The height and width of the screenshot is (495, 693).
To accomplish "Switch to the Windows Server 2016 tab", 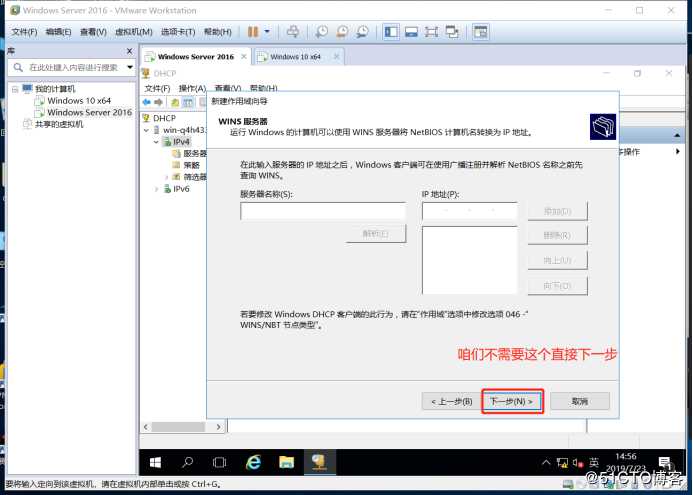I will (196, 57).
